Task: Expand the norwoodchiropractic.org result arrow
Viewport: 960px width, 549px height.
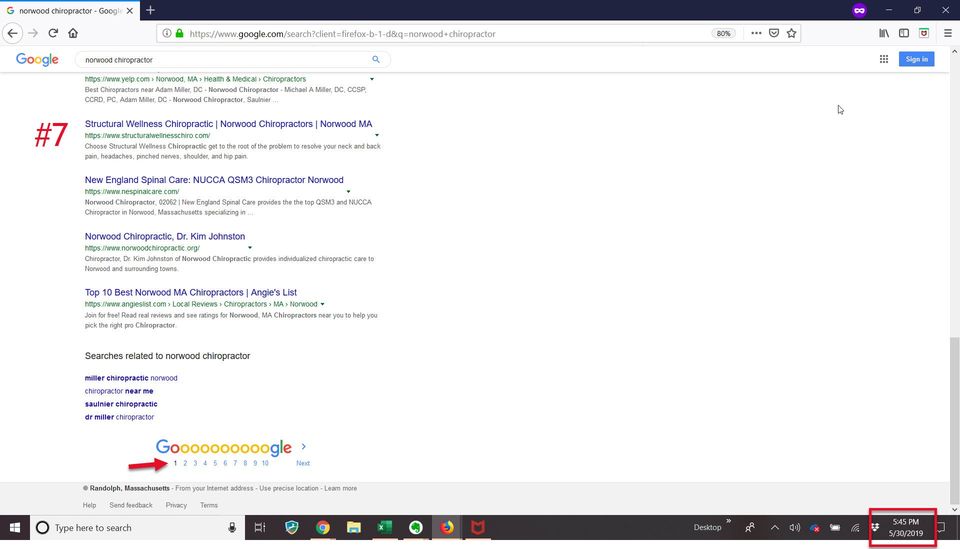Action: click(250, 248)
